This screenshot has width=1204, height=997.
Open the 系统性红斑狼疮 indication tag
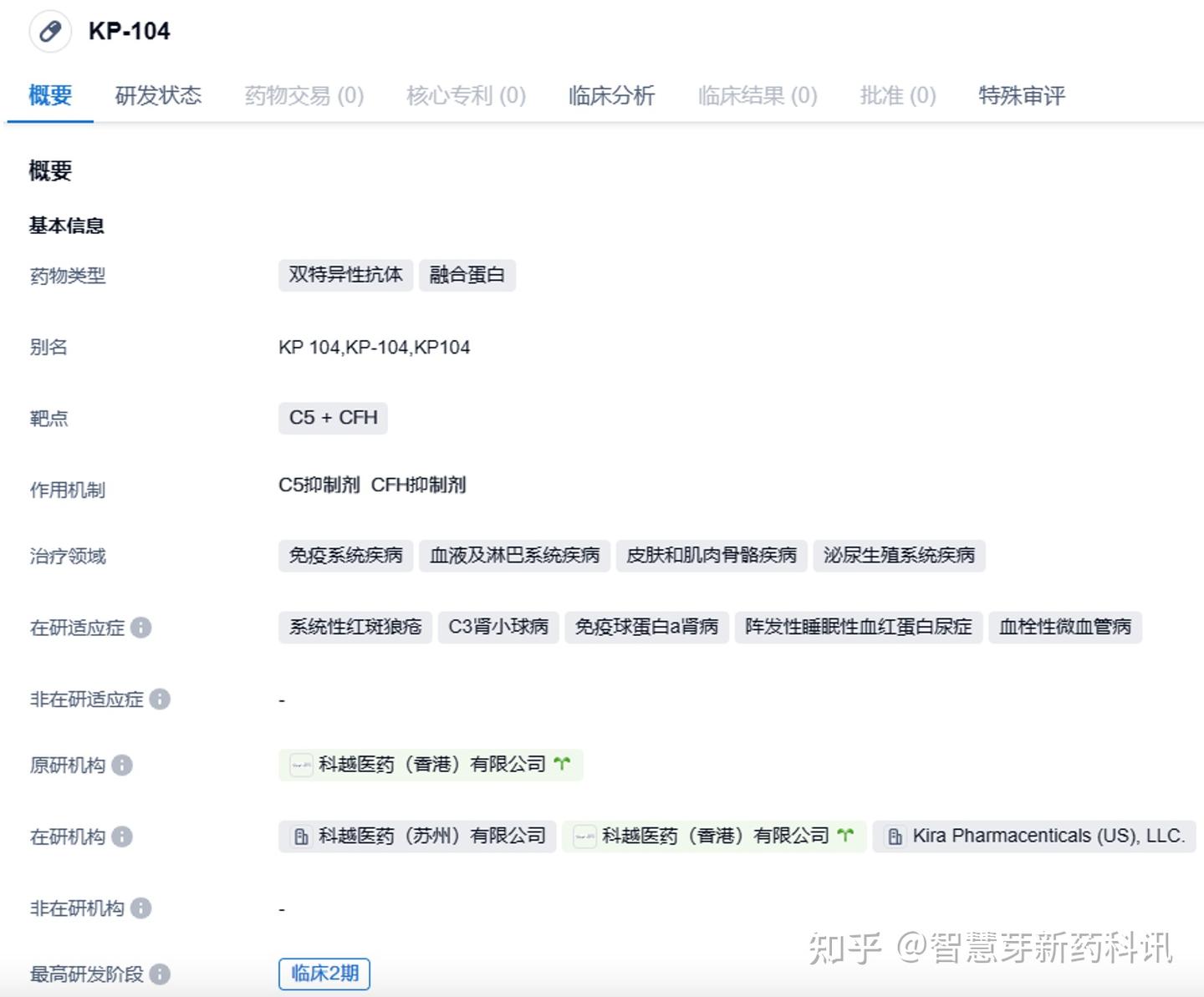(355, 628)
